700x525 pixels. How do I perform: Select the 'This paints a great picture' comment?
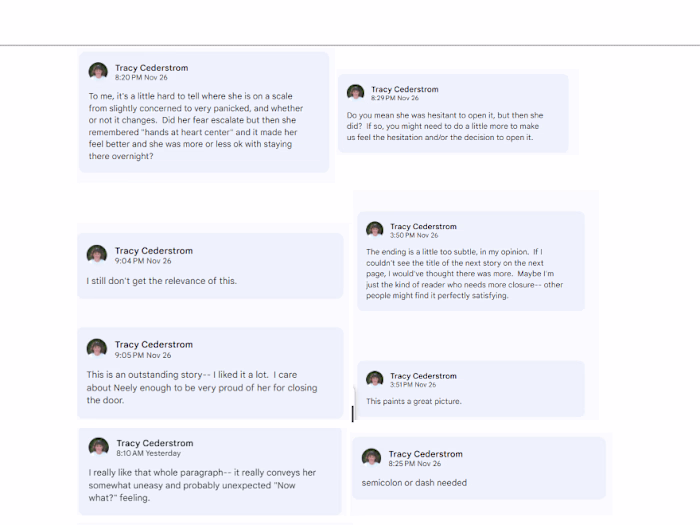click(x=471, y=389)
